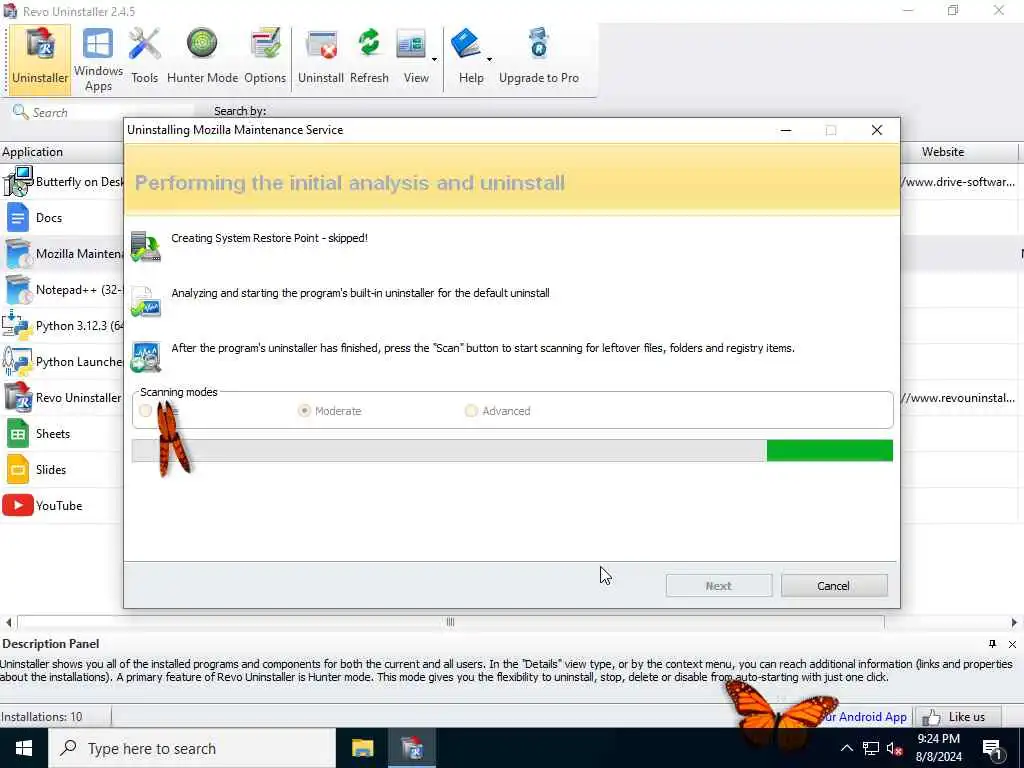
Task: Click Revo Uninstaller taskbar icon
Action: 412,748
